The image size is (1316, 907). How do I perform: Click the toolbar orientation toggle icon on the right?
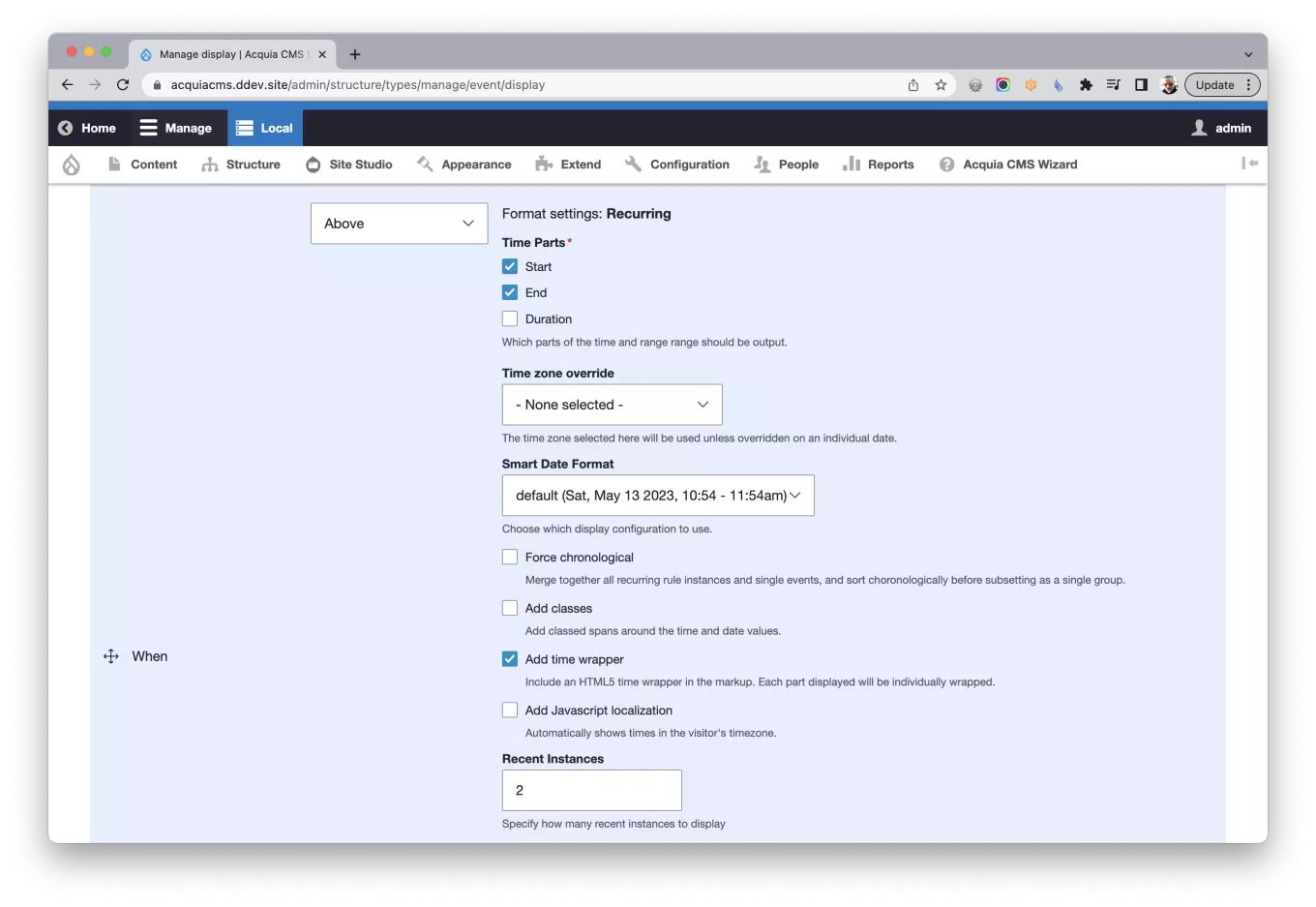coord(1250,164)
